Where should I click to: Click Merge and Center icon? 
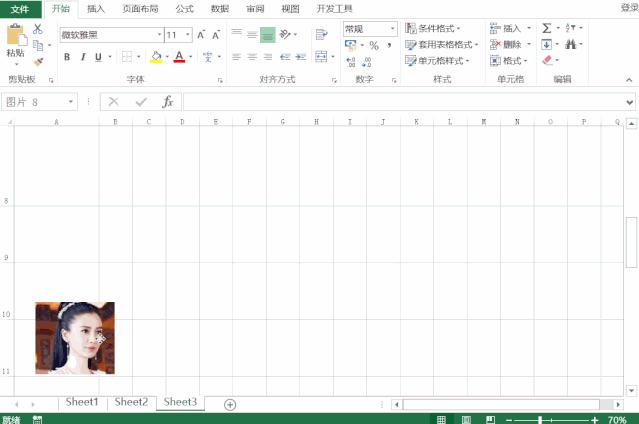[321, 57]
